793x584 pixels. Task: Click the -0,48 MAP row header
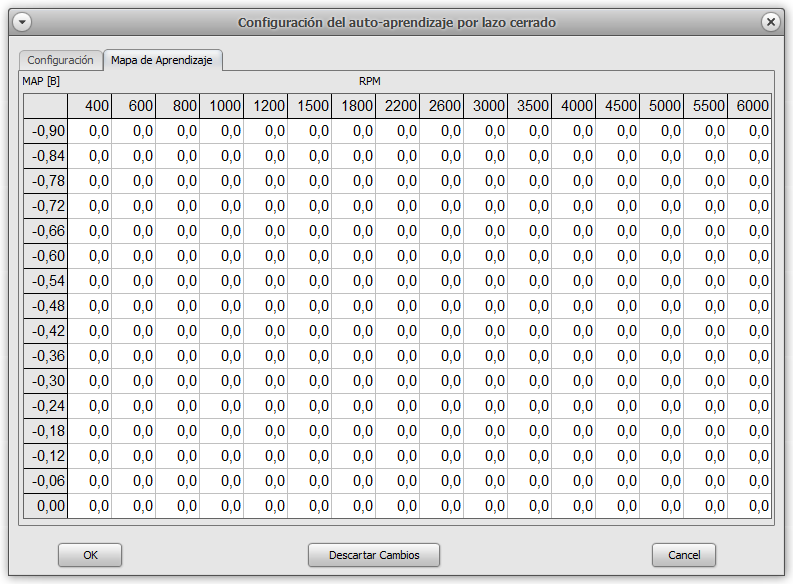(46, 306)
